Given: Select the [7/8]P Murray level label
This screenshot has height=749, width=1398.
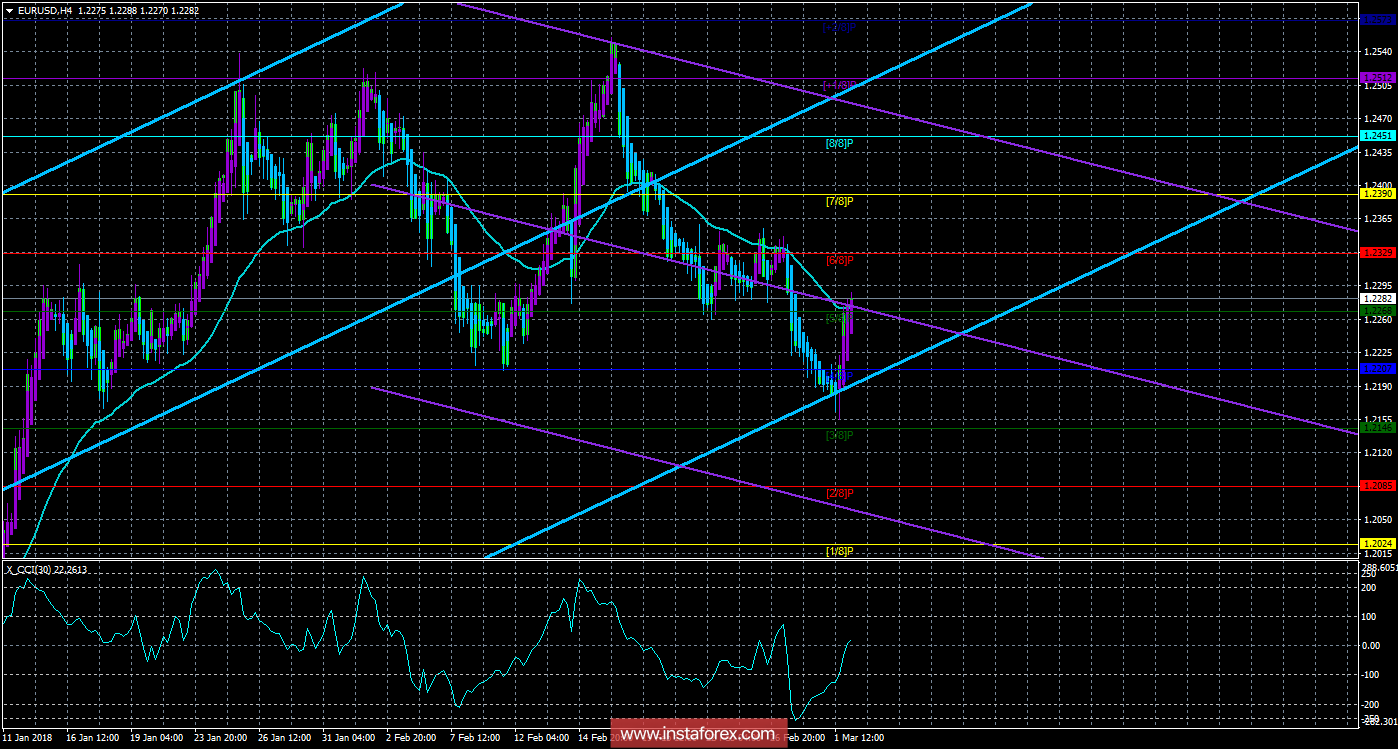Looking at the screenshot, I should (838, 201).
